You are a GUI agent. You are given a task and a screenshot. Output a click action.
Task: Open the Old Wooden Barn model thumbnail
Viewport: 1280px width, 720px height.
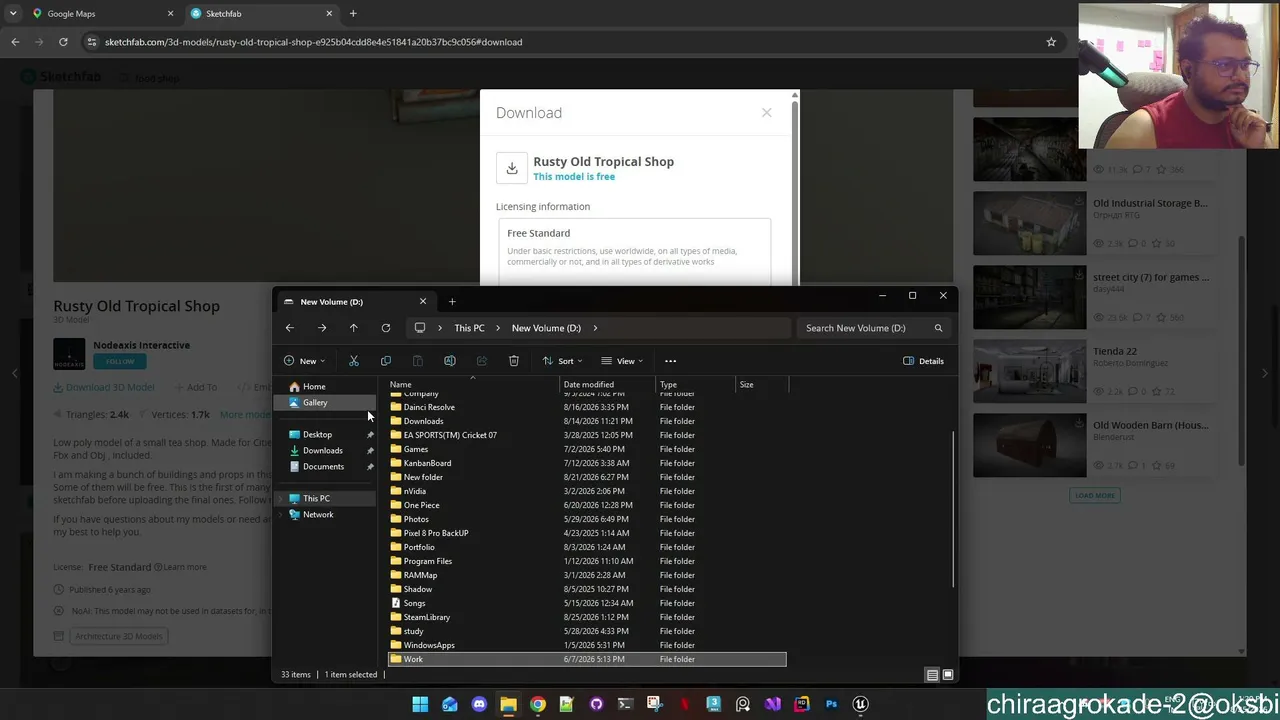click(x=1029, y=445)
